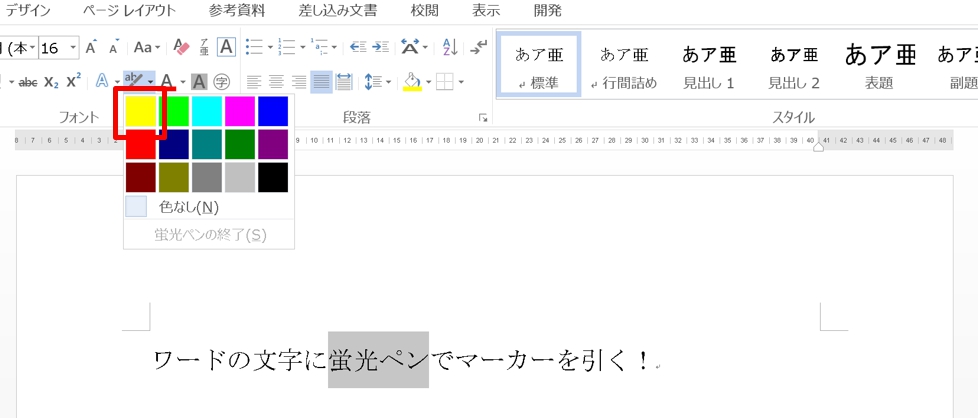This screenshot has height=418, width=978.
Task: Pick the yellow highlight color
Action: pos(141,111)
